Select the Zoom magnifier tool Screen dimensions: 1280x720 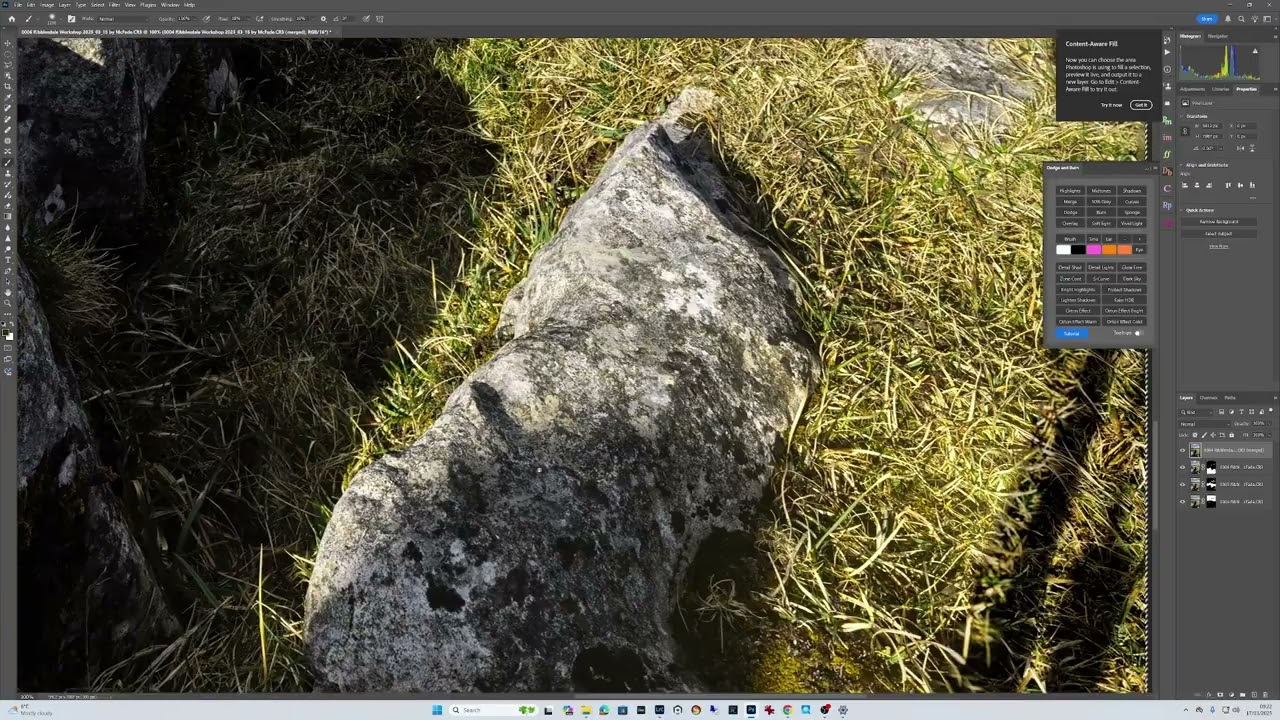(8, 303)
